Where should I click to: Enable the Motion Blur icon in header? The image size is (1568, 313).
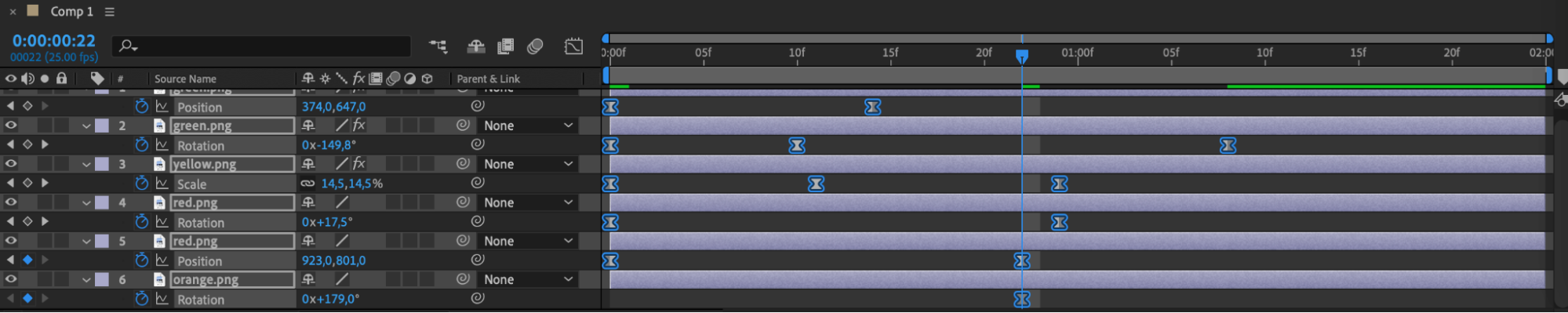[x=535, y=46]
